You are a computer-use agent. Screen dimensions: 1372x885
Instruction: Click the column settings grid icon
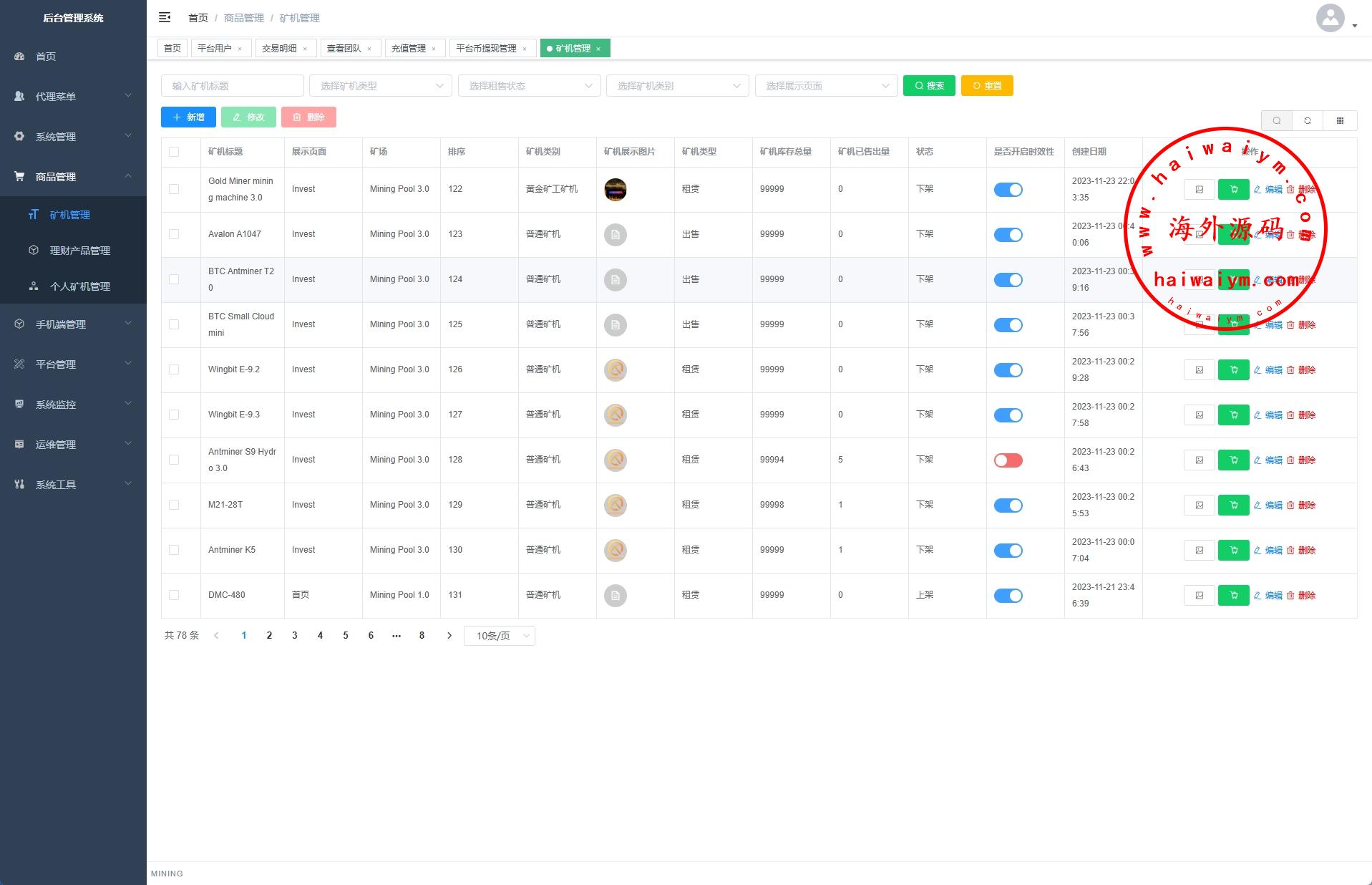pos(1340,121)
